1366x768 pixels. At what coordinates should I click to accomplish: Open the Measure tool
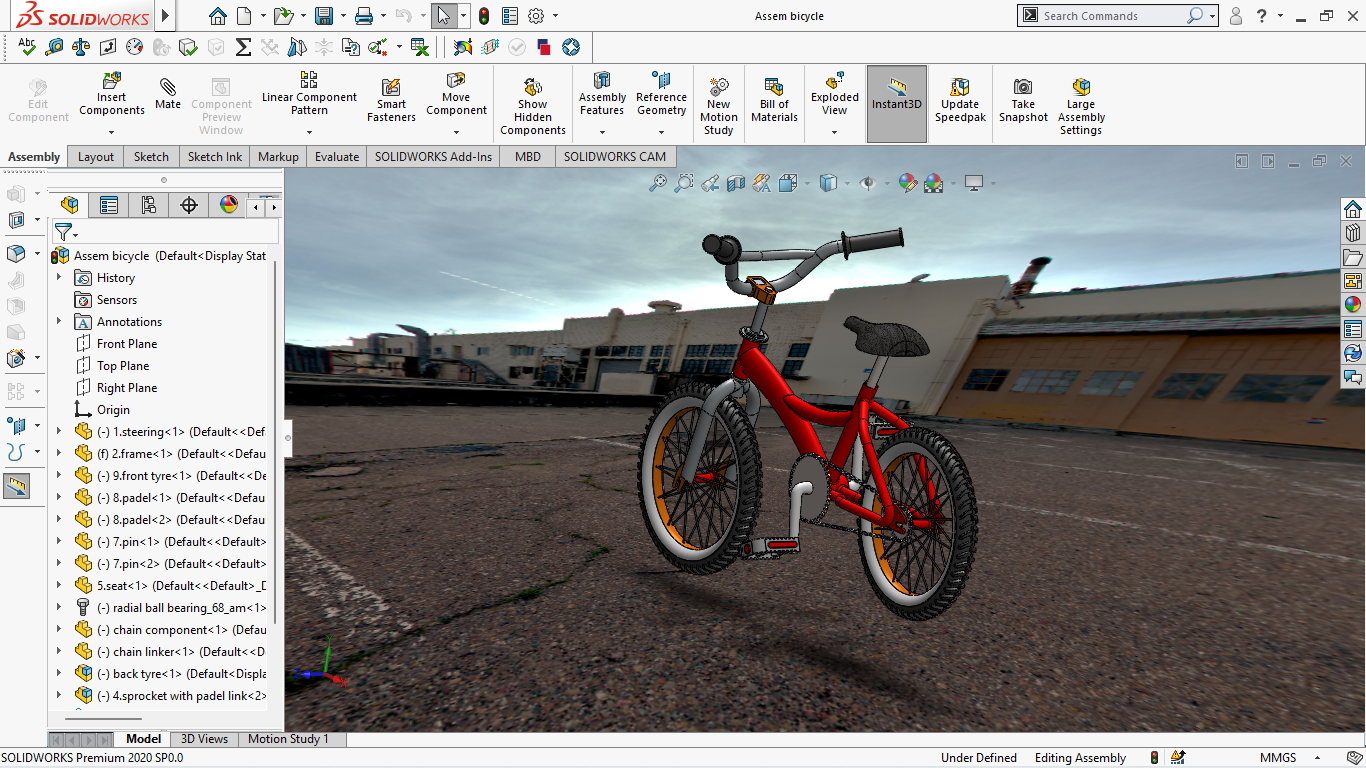tap(54, 46)
